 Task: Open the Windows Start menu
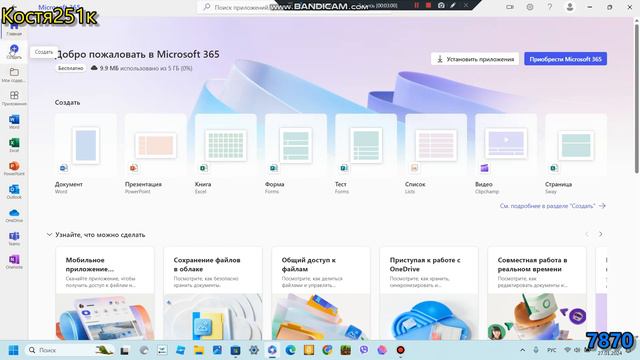[13, 350]
